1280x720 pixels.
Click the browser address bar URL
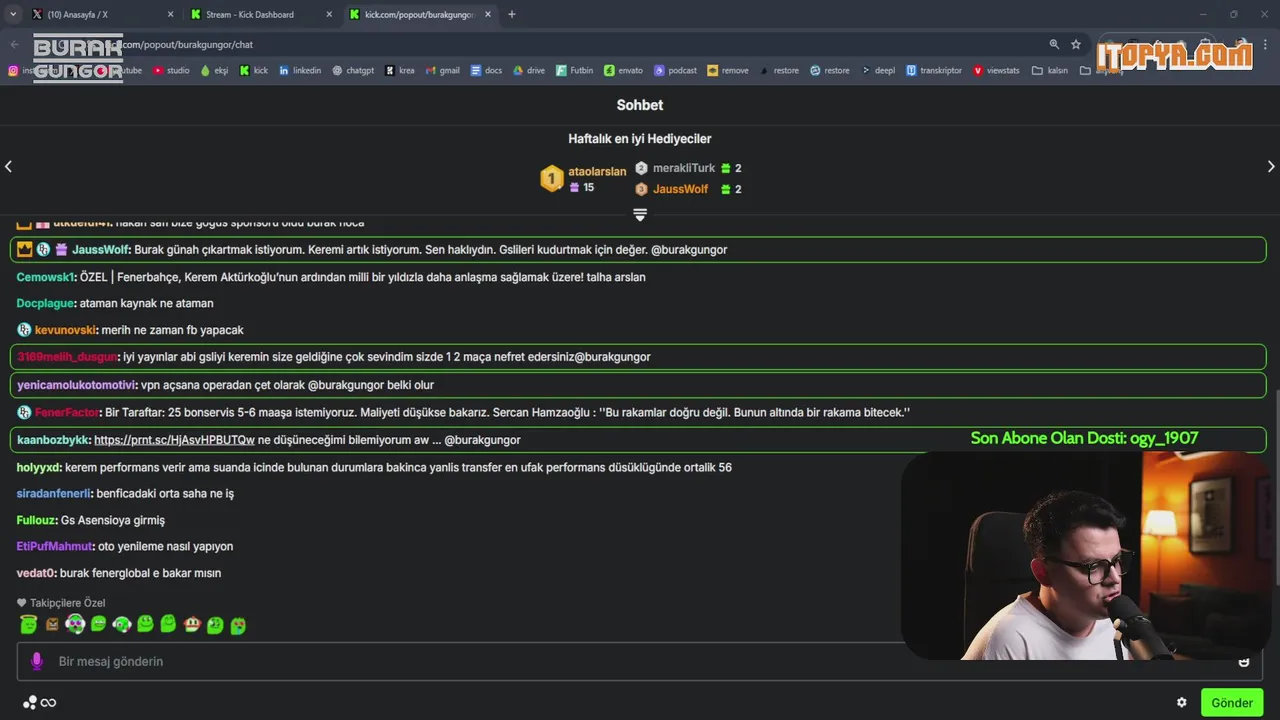click(x=182, y=45)
